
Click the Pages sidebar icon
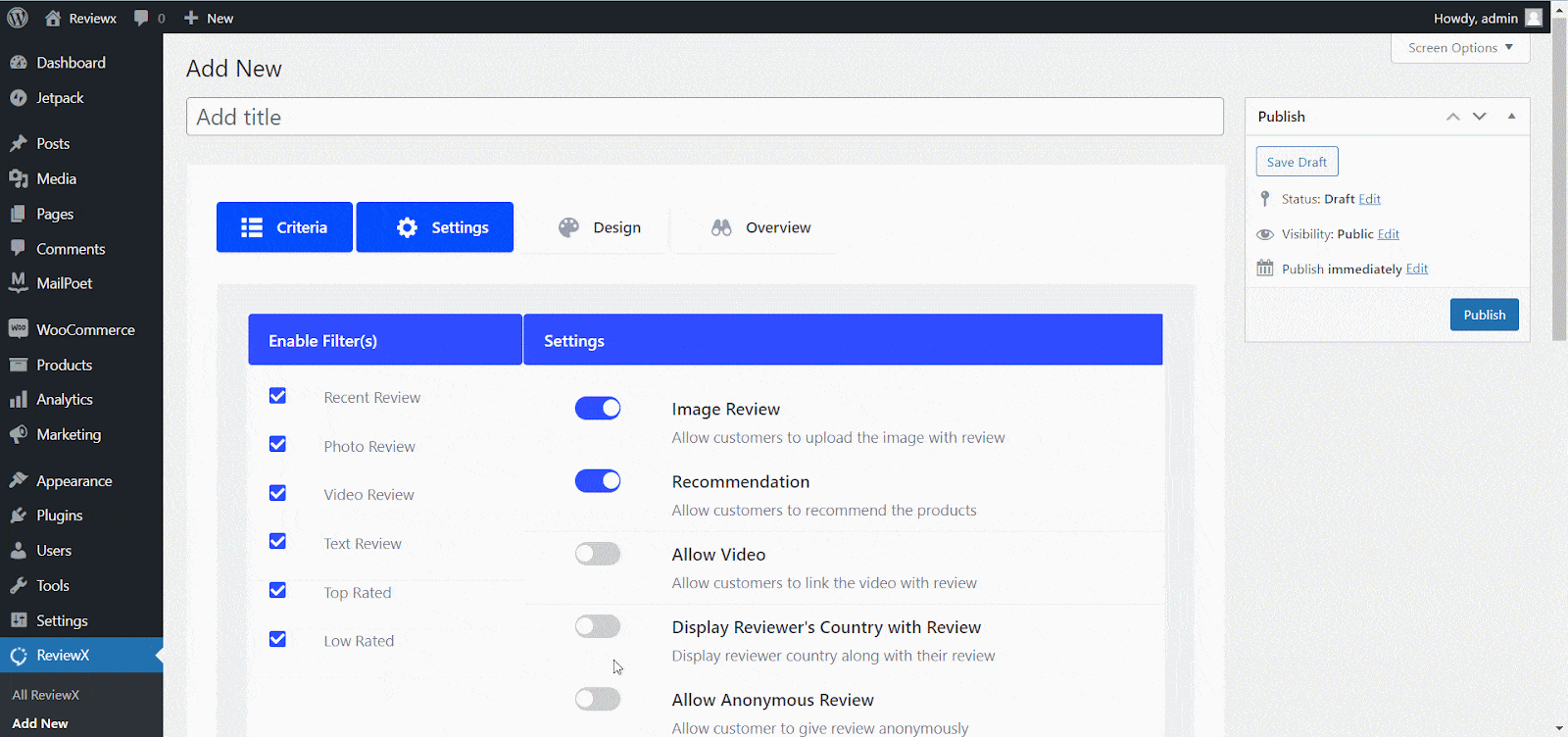tap(18, 214)
